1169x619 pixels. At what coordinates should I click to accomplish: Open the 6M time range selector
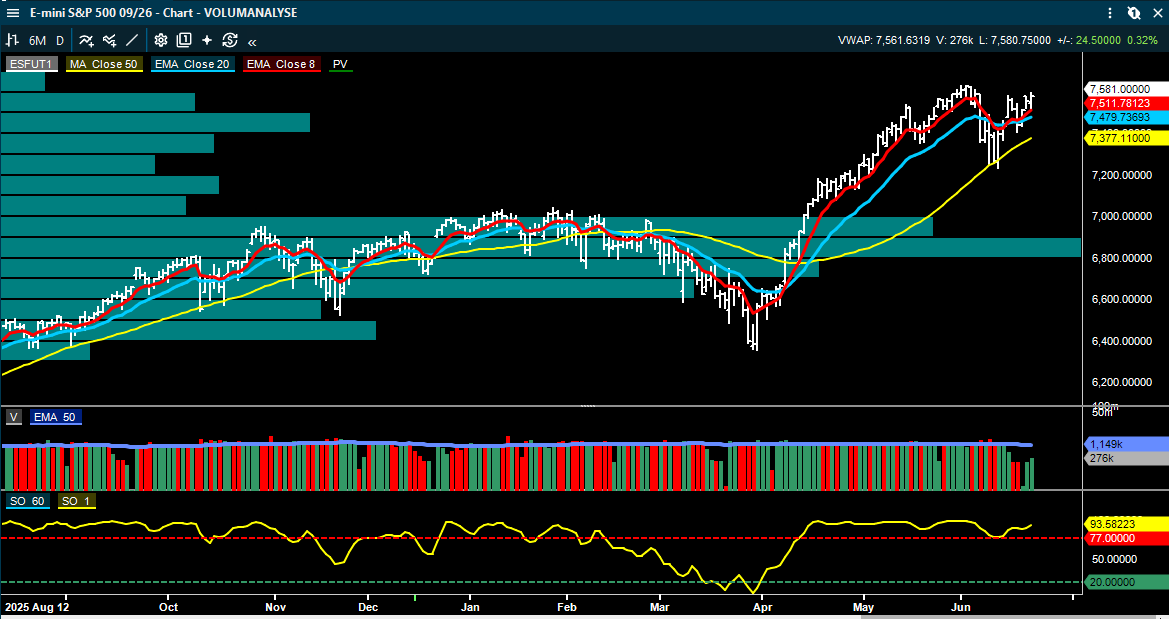37,40
